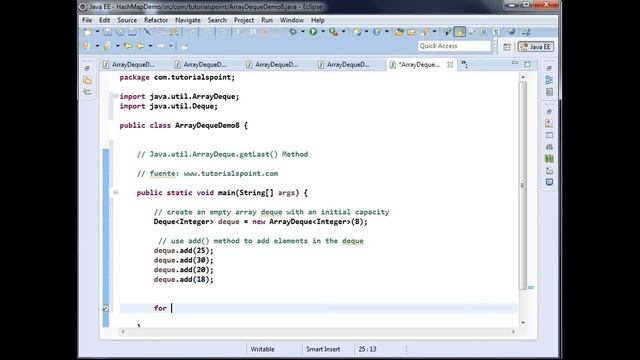The height and width of the screenshot is (360, 640).
Task: Open the New file dropdown arrow
Action: pyautogui.click(x=98, y=31)
